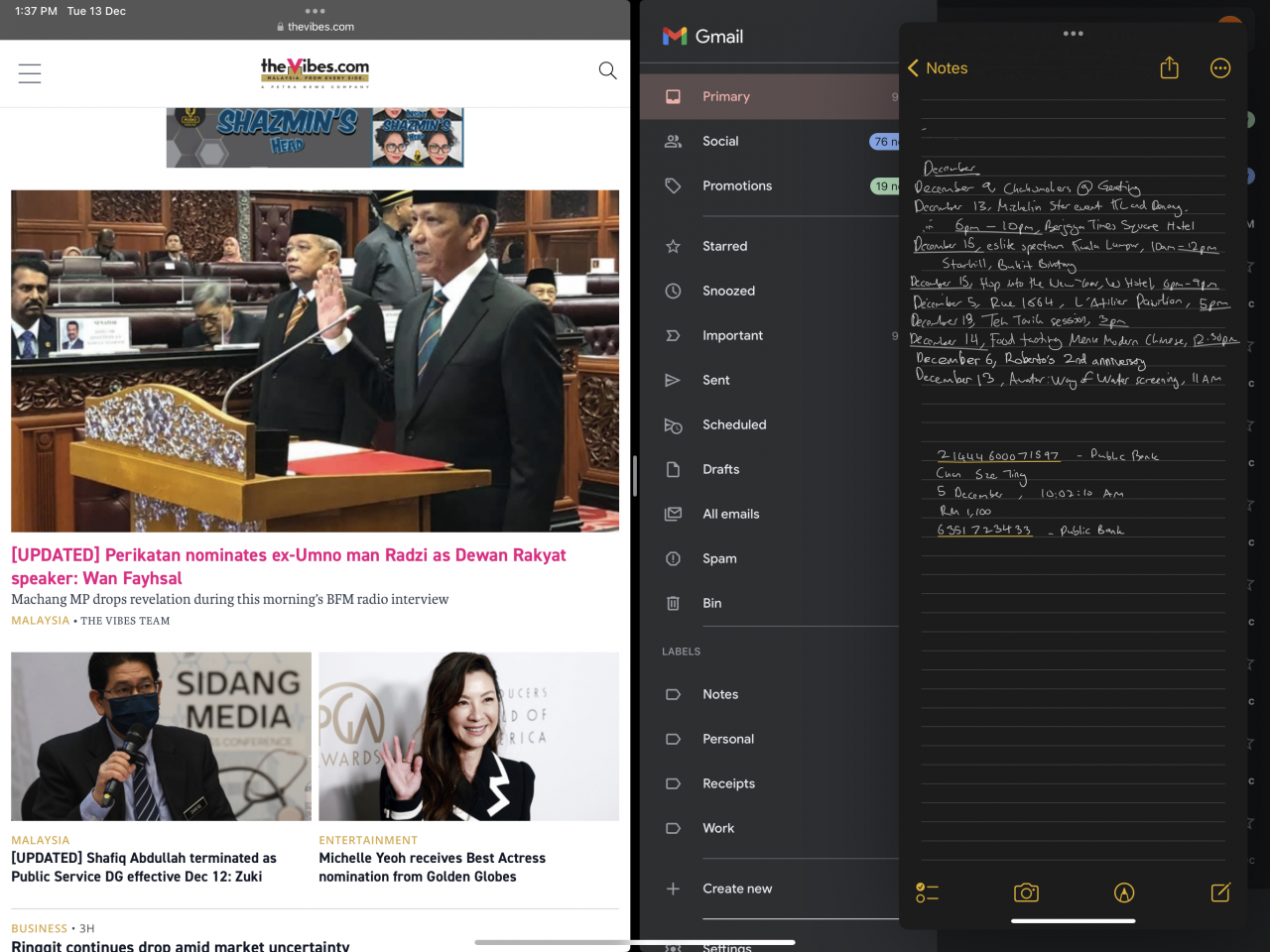Tap the split view divider handle
Viewport: 1270px width, 952px height.
pos(634,476)
